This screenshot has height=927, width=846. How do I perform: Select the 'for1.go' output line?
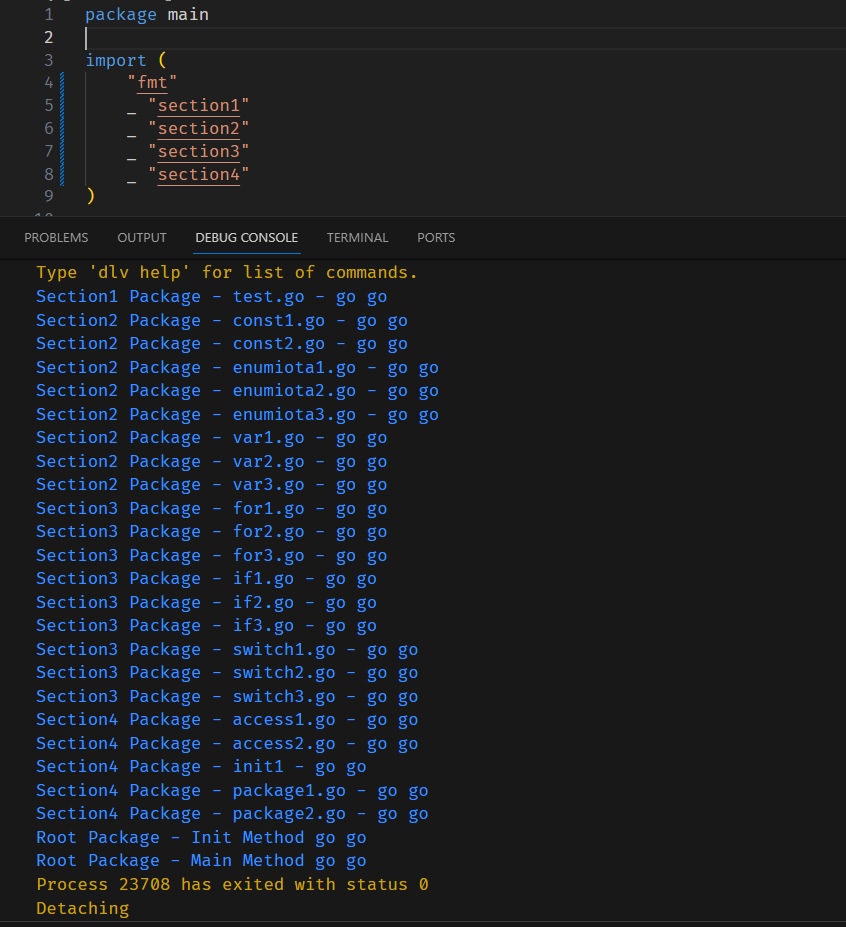pos(212,508)
